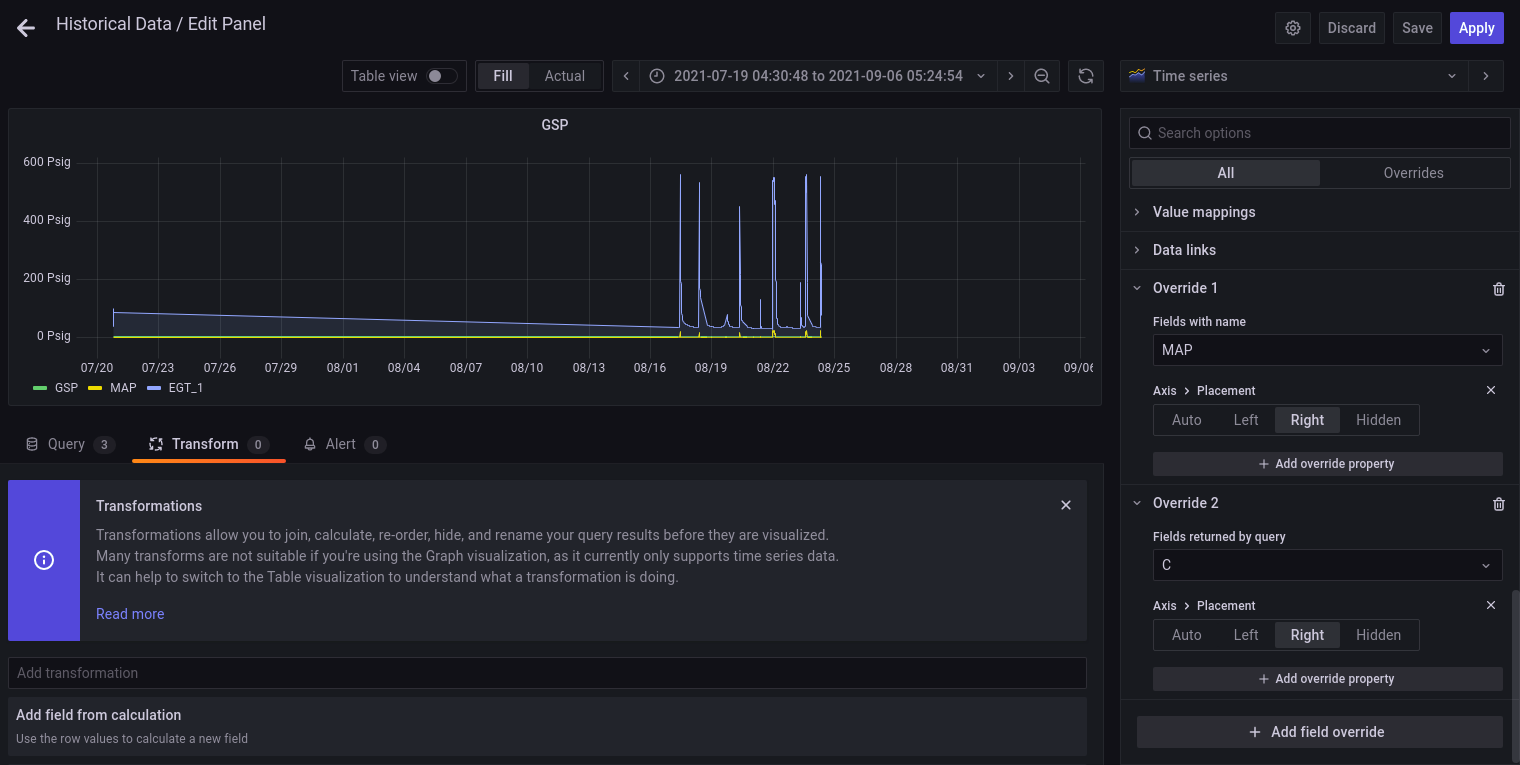Close the Transformations info box
This screenshot has width=1520, height=765.
coord(1066,505)
